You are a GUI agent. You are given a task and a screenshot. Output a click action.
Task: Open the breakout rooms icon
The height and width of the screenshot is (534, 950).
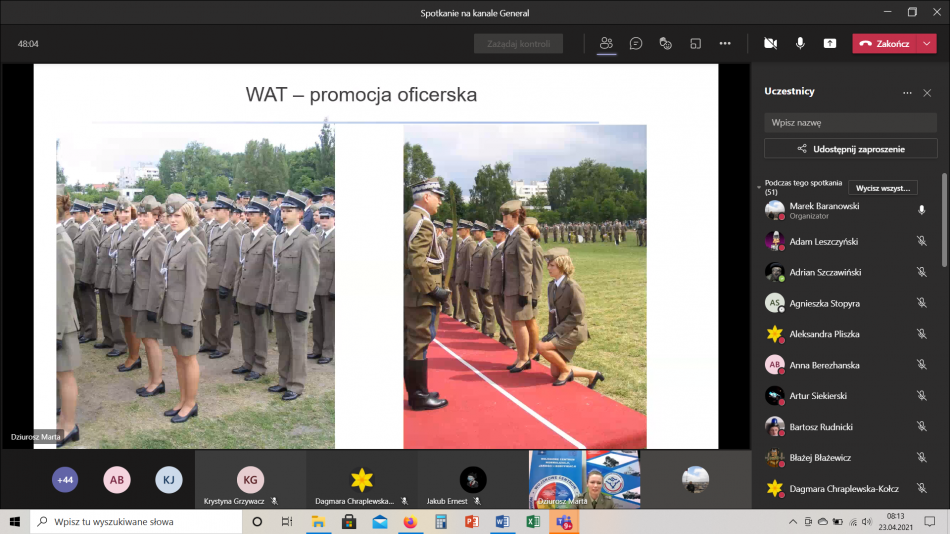pyautogui.click(x=695, y=44)
